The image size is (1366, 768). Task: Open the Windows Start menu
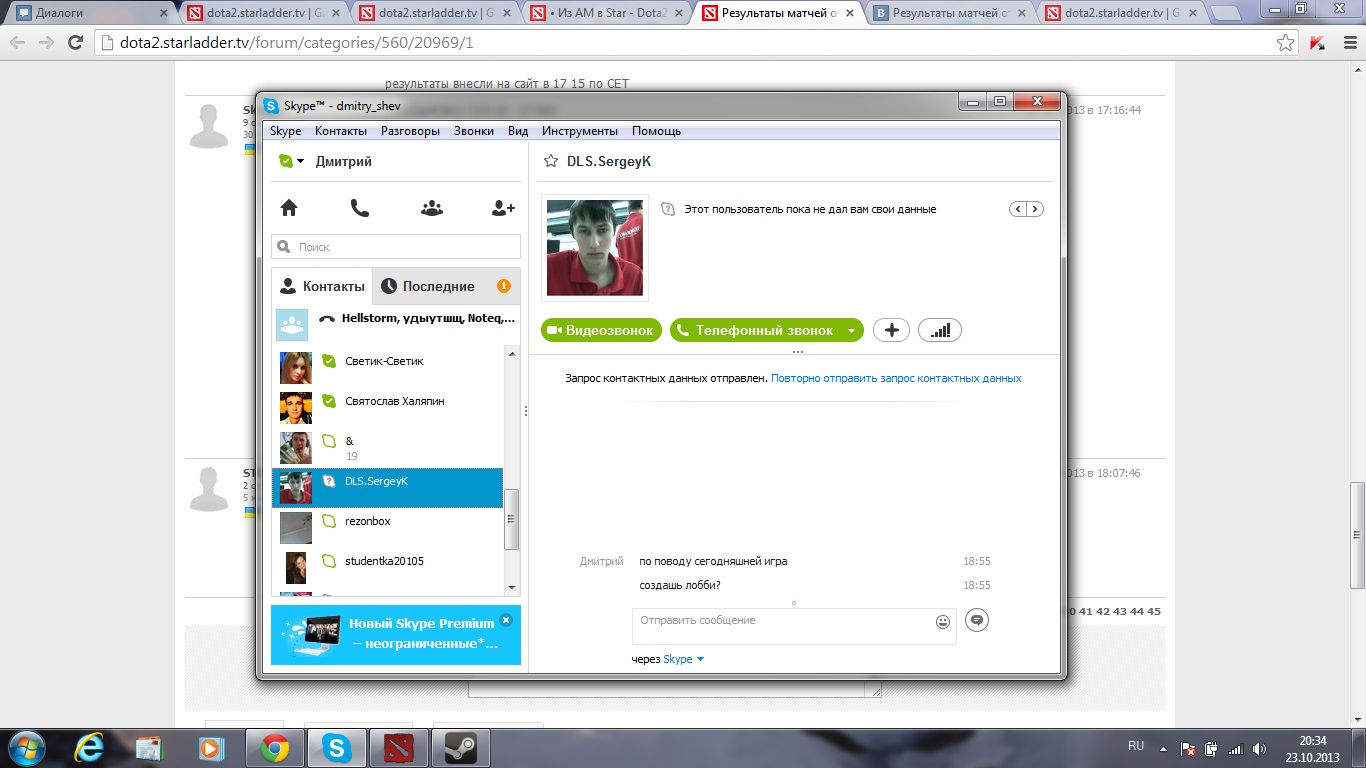click(26, 748)
